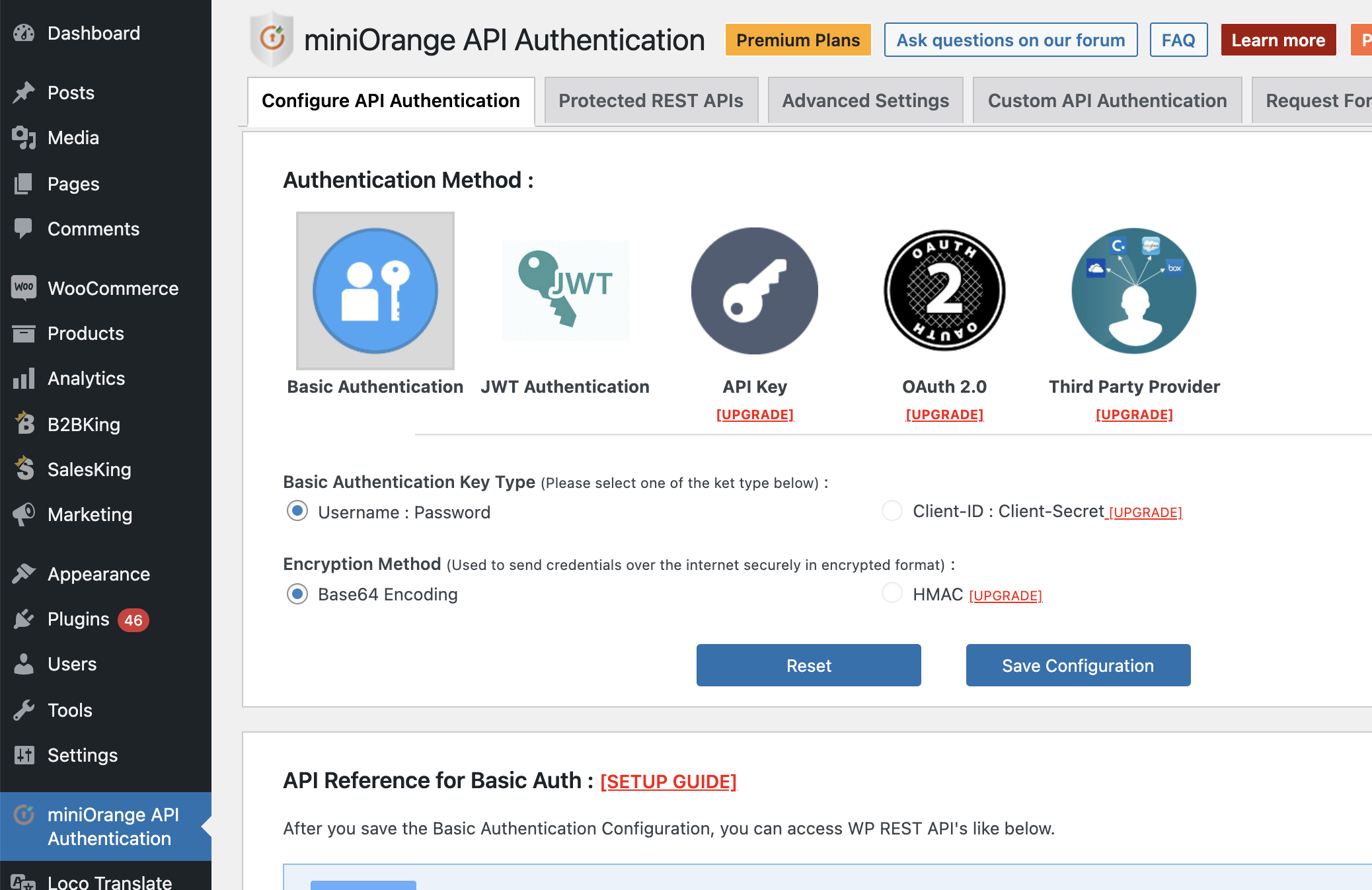Image resolution: width=1372 pixels, height=890 pixels.
Task: Click the Plugins plug icon
Action: pos(24,619)
